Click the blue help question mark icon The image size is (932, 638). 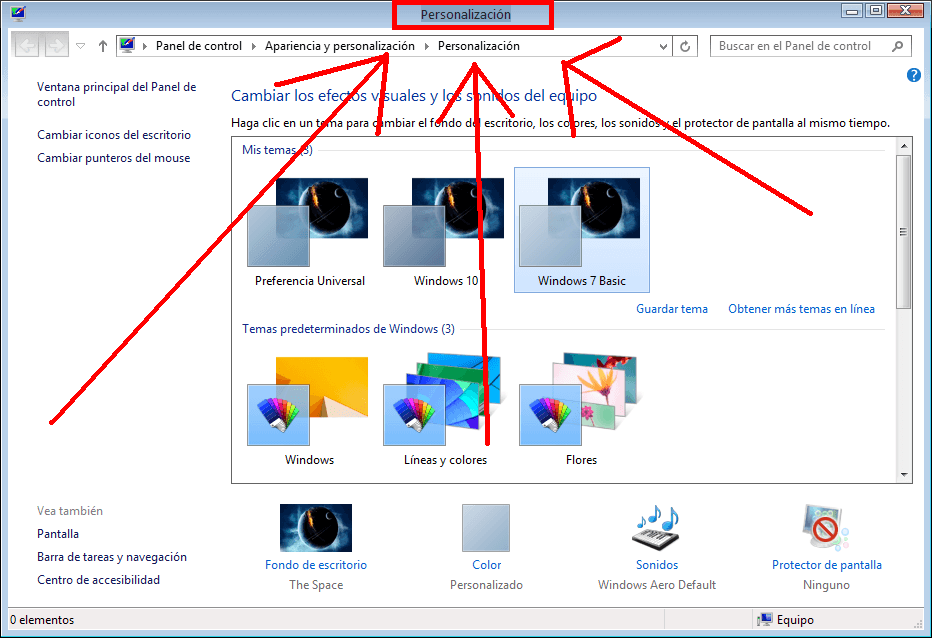click(913, 75)
